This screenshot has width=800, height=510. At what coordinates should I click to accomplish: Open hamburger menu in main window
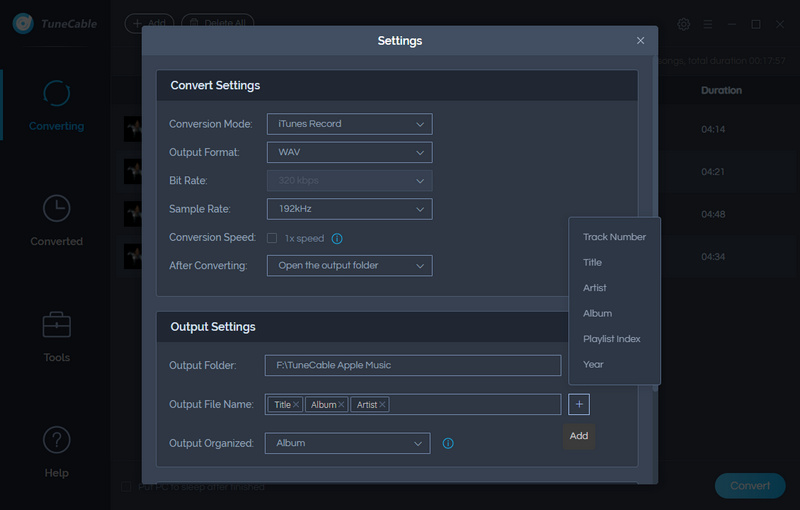708,24
